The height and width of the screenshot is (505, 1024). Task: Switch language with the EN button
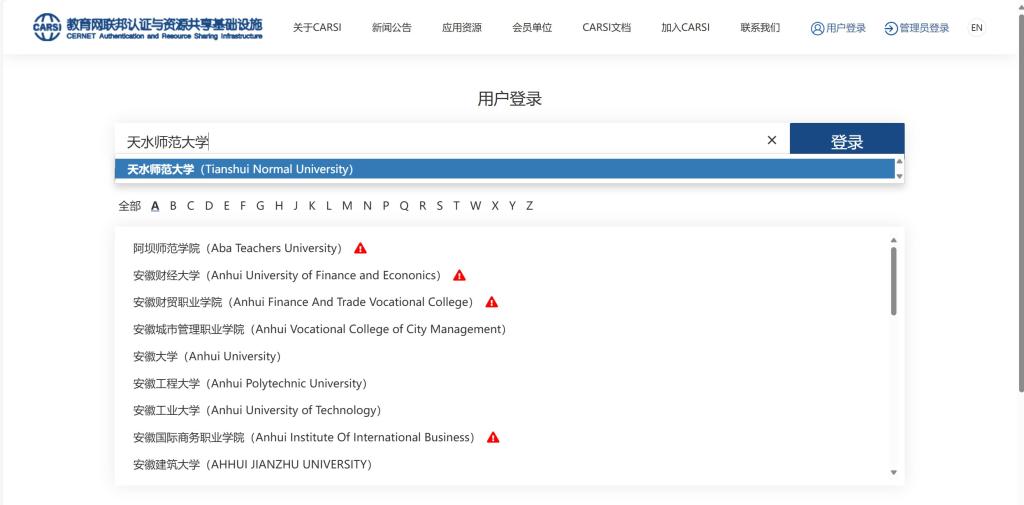coord(976,28)
